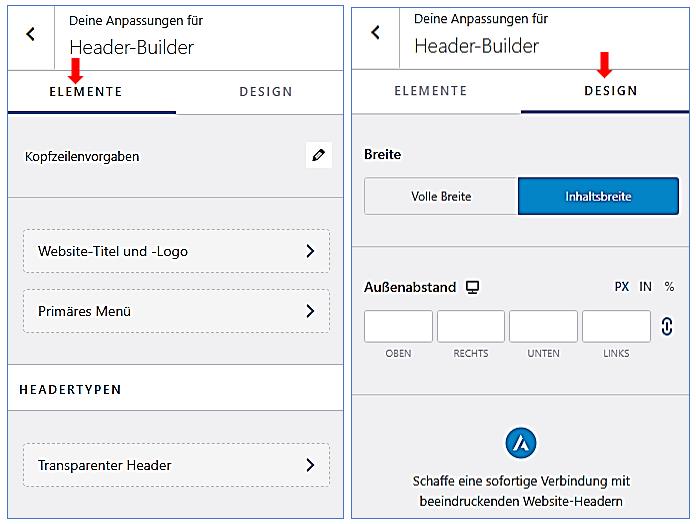This screenshot has height=524, width=696.
Task: Open the Design tab in right panel
Action: point(610,91)
